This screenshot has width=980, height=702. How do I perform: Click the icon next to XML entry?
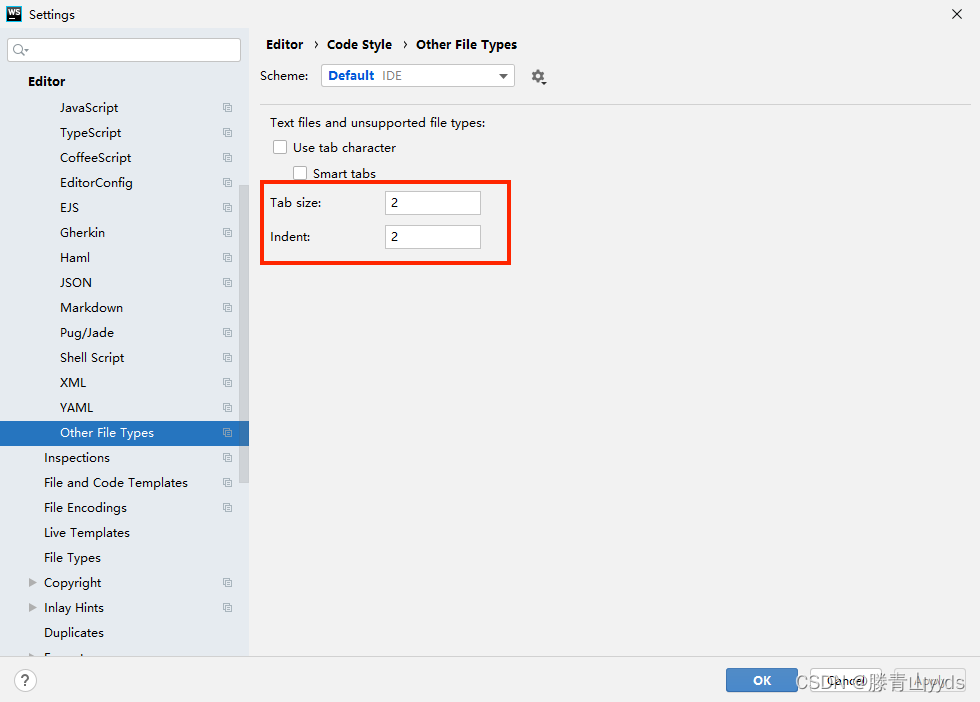[228, 382]
